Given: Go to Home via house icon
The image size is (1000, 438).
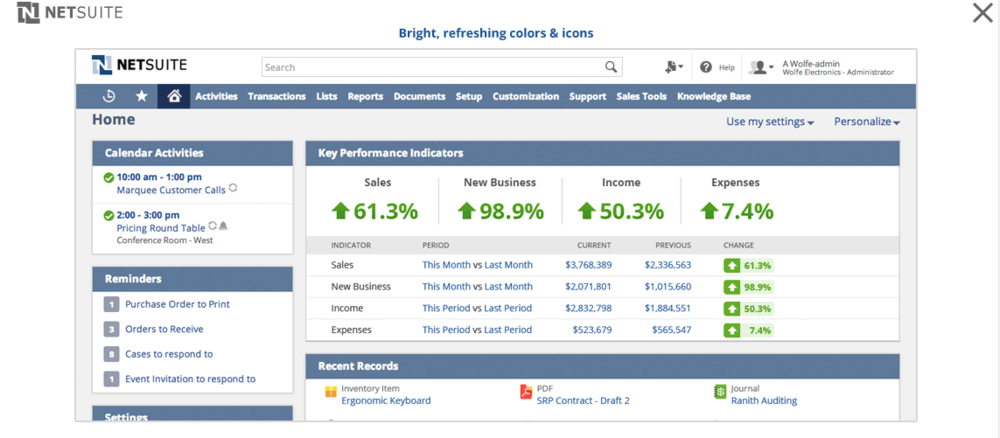Looking at the screenshot, I should tap(174, 96).
